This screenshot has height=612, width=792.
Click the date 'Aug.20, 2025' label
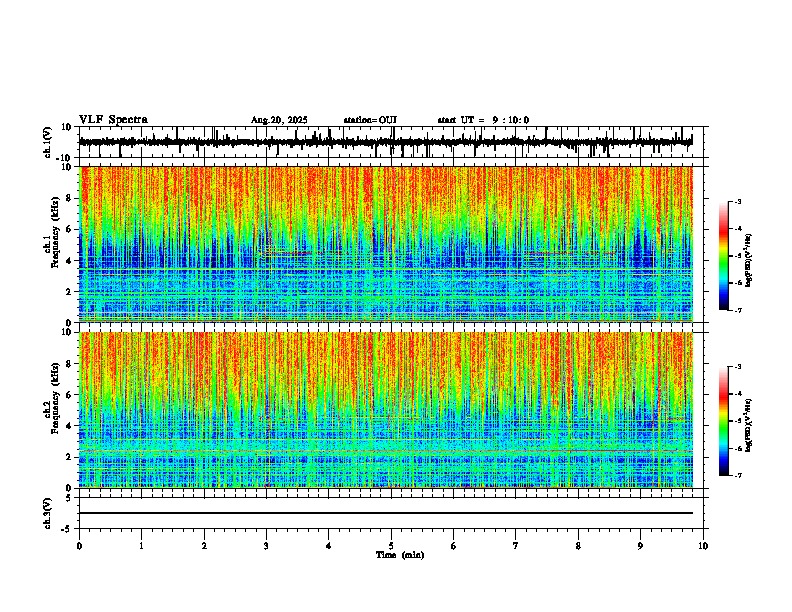coord(279,120)
